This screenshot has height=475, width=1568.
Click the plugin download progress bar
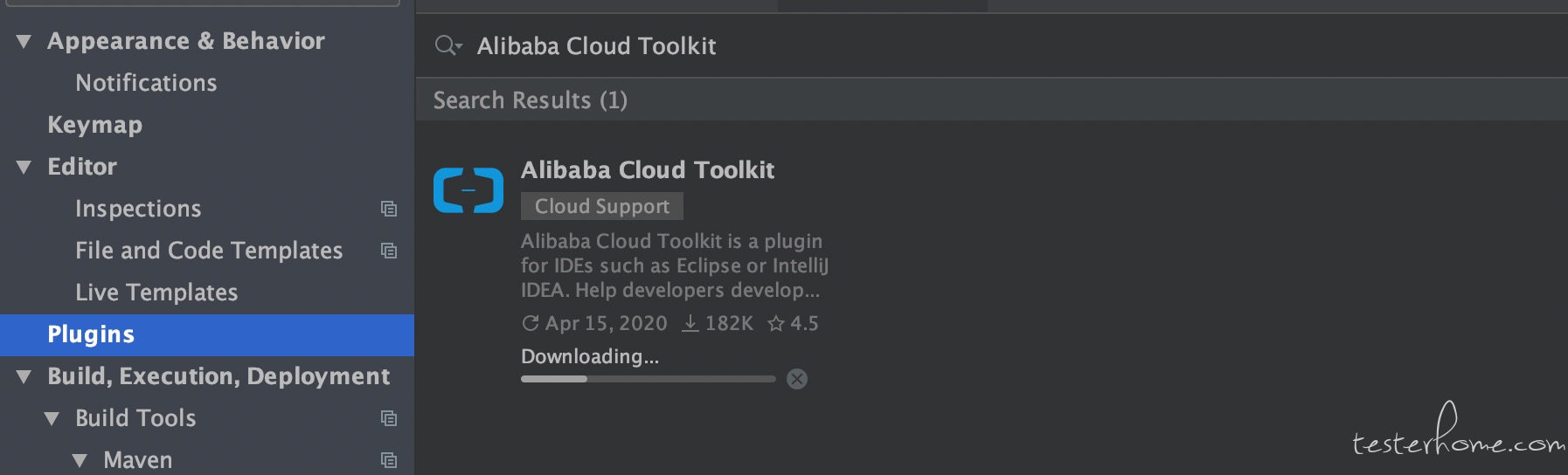[x=649, y=379]
